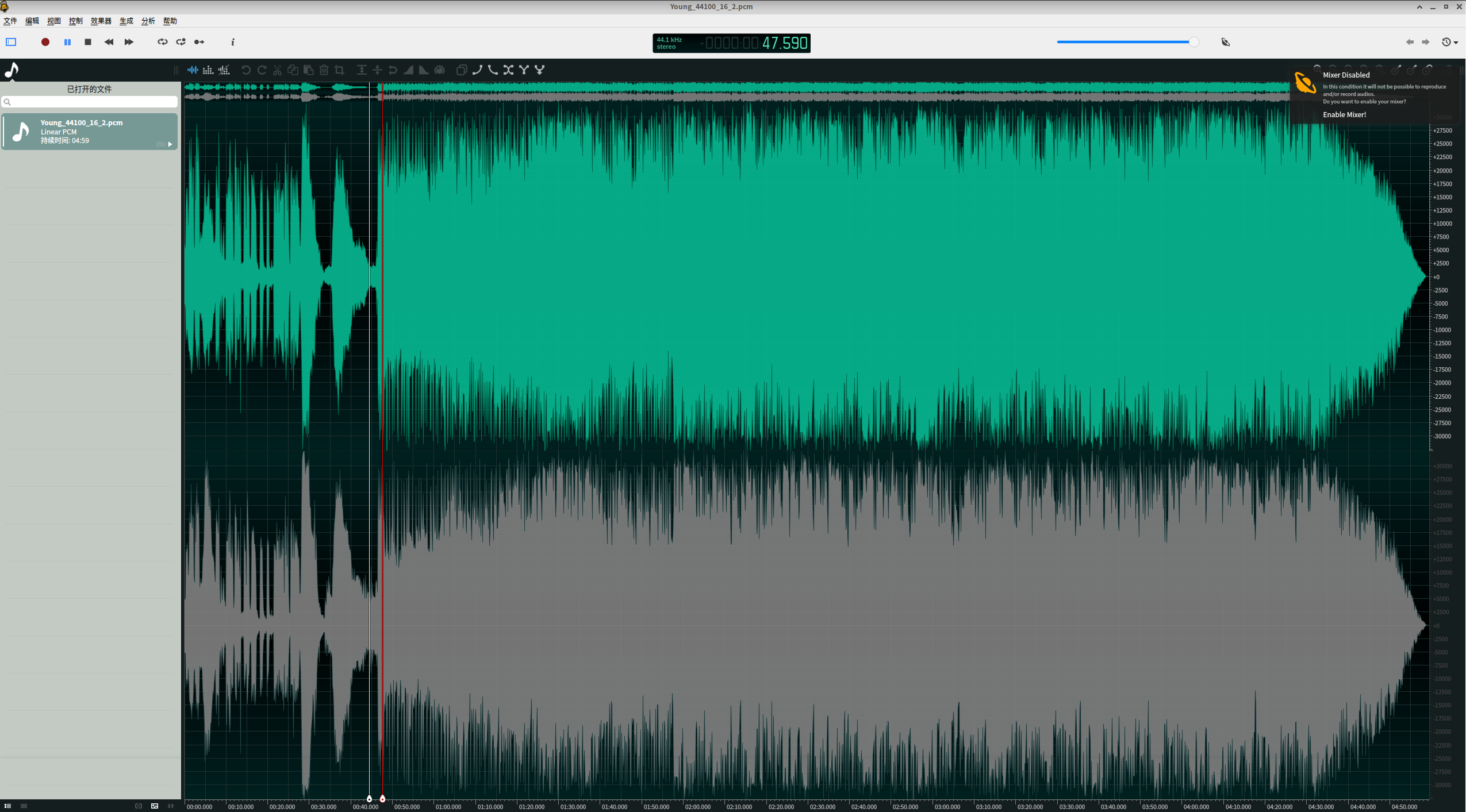Adjust the blue volume slider handle
This screenshot has height=812, width=1466.
(x=1193, y=42)
